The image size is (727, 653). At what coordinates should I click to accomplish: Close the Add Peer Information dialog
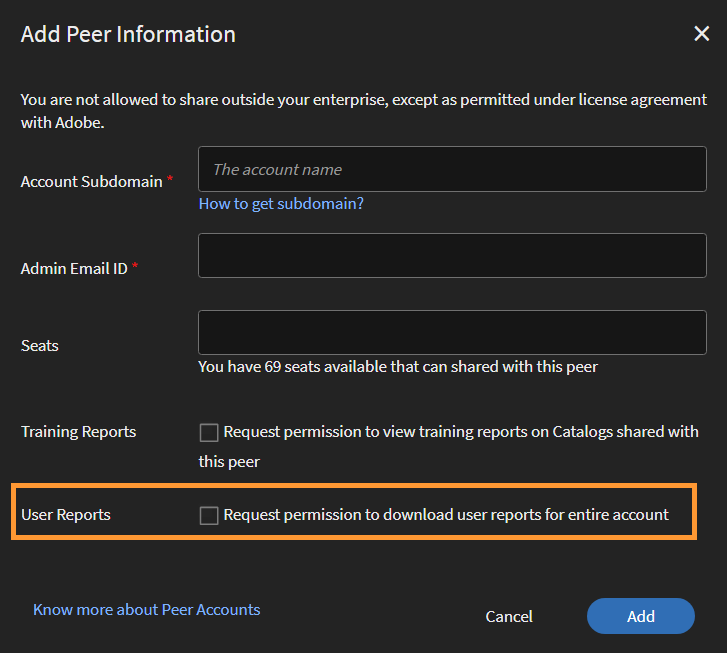coord(701,34)
